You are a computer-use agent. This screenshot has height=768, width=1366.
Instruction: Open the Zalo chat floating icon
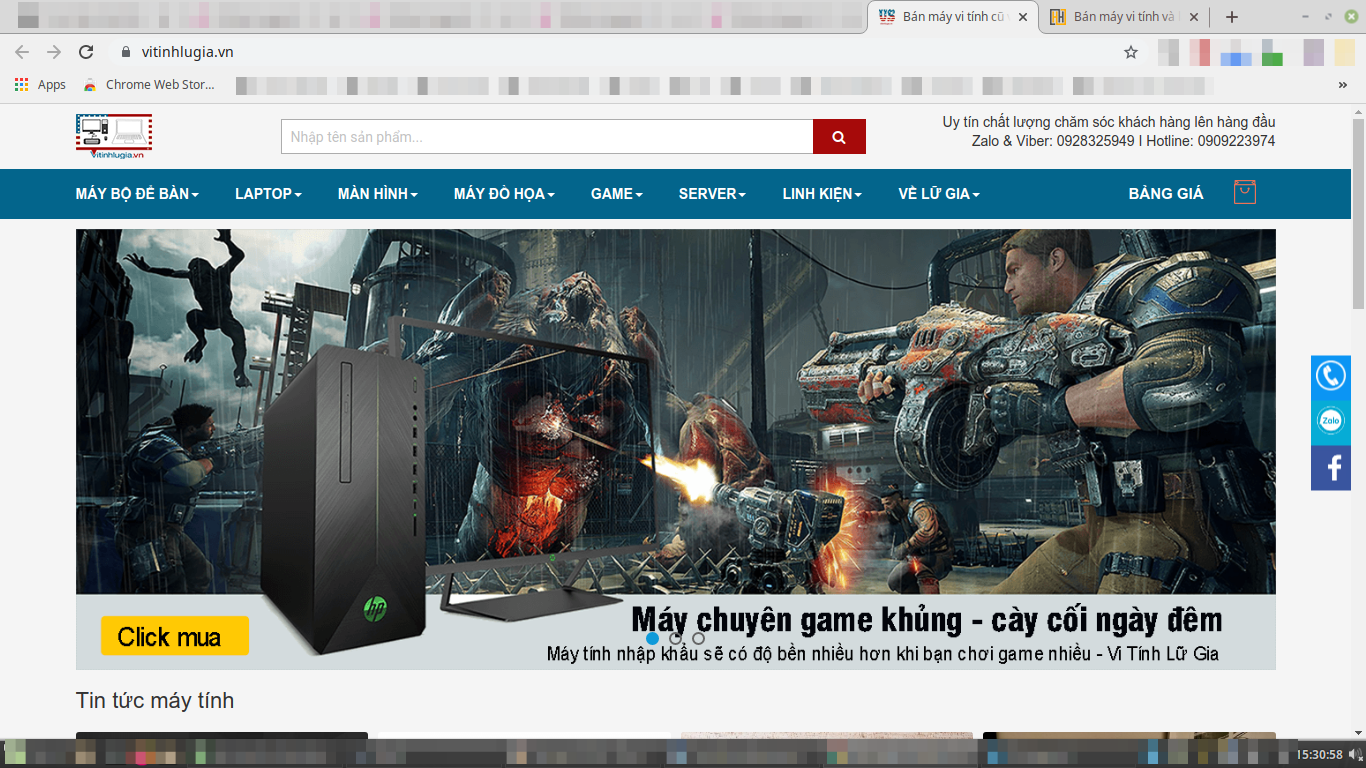click(x=1331, y=421)
